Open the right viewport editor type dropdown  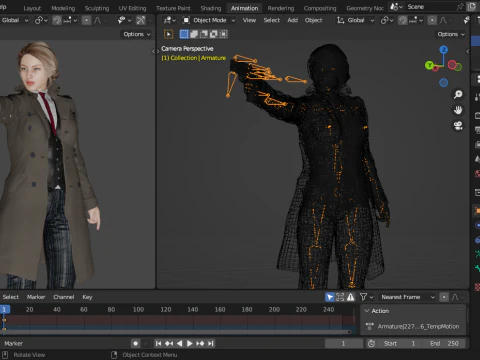(x=170, y=21)
